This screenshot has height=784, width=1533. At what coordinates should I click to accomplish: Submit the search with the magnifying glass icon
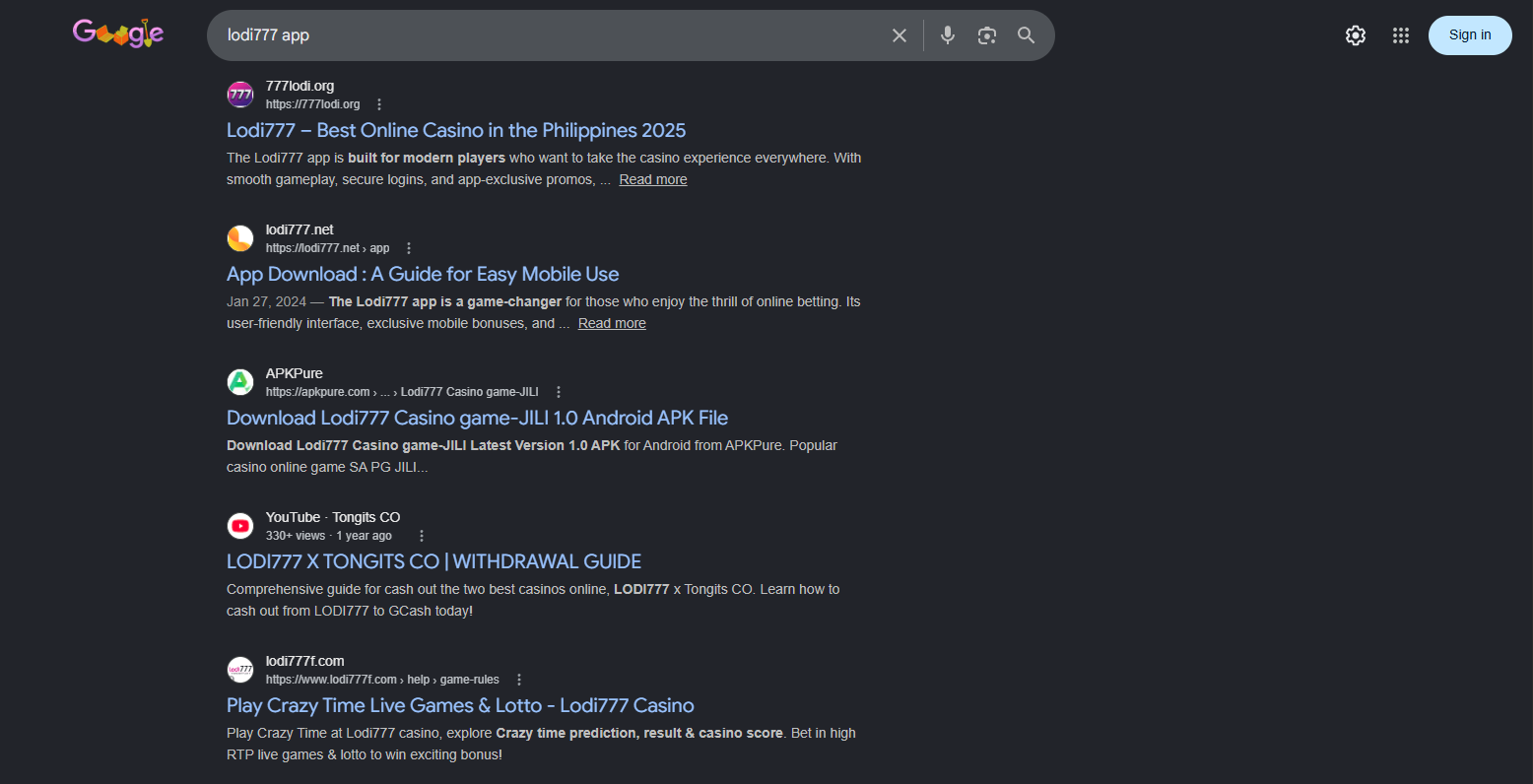tap(1027, 35)
